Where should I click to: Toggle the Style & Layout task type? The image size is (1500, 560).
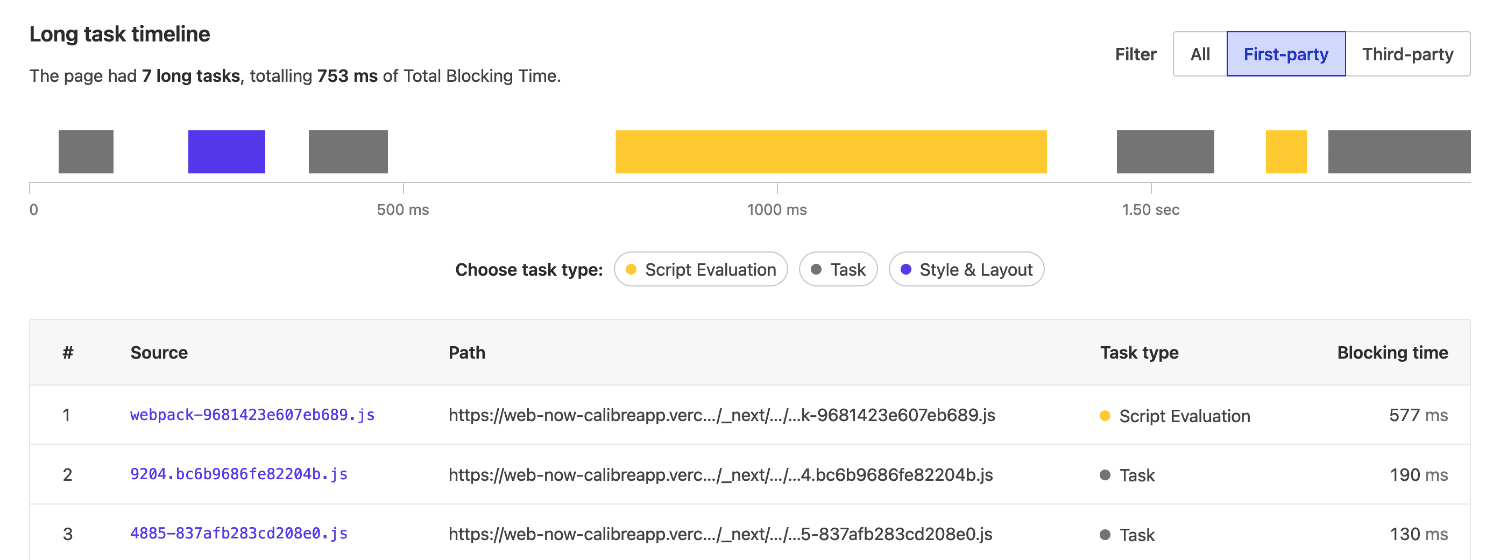[966, 270]
